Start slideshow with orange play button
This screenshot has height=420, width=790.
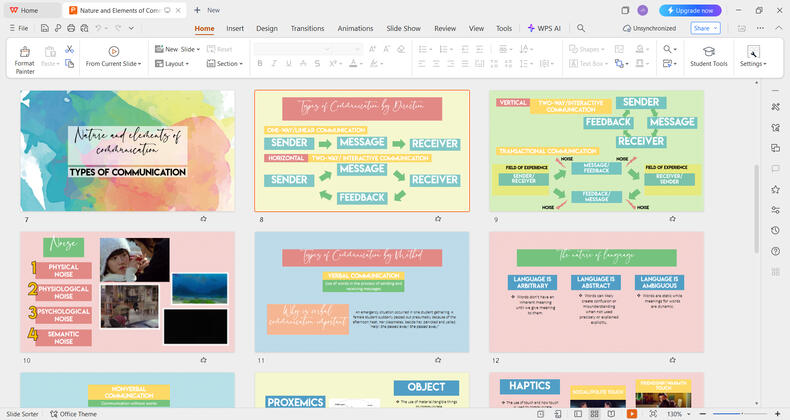pyautogui.click(x=631, y=414)
